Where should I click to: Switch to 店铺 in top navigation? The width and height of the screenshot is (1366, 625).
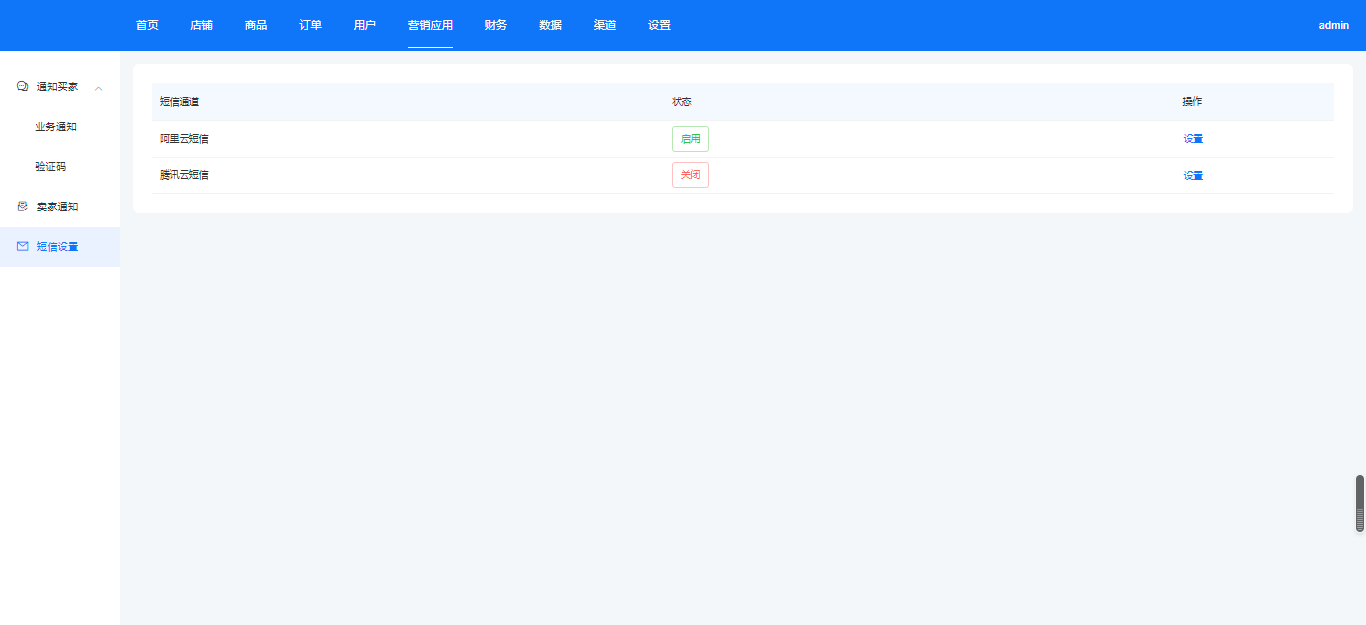201,25
